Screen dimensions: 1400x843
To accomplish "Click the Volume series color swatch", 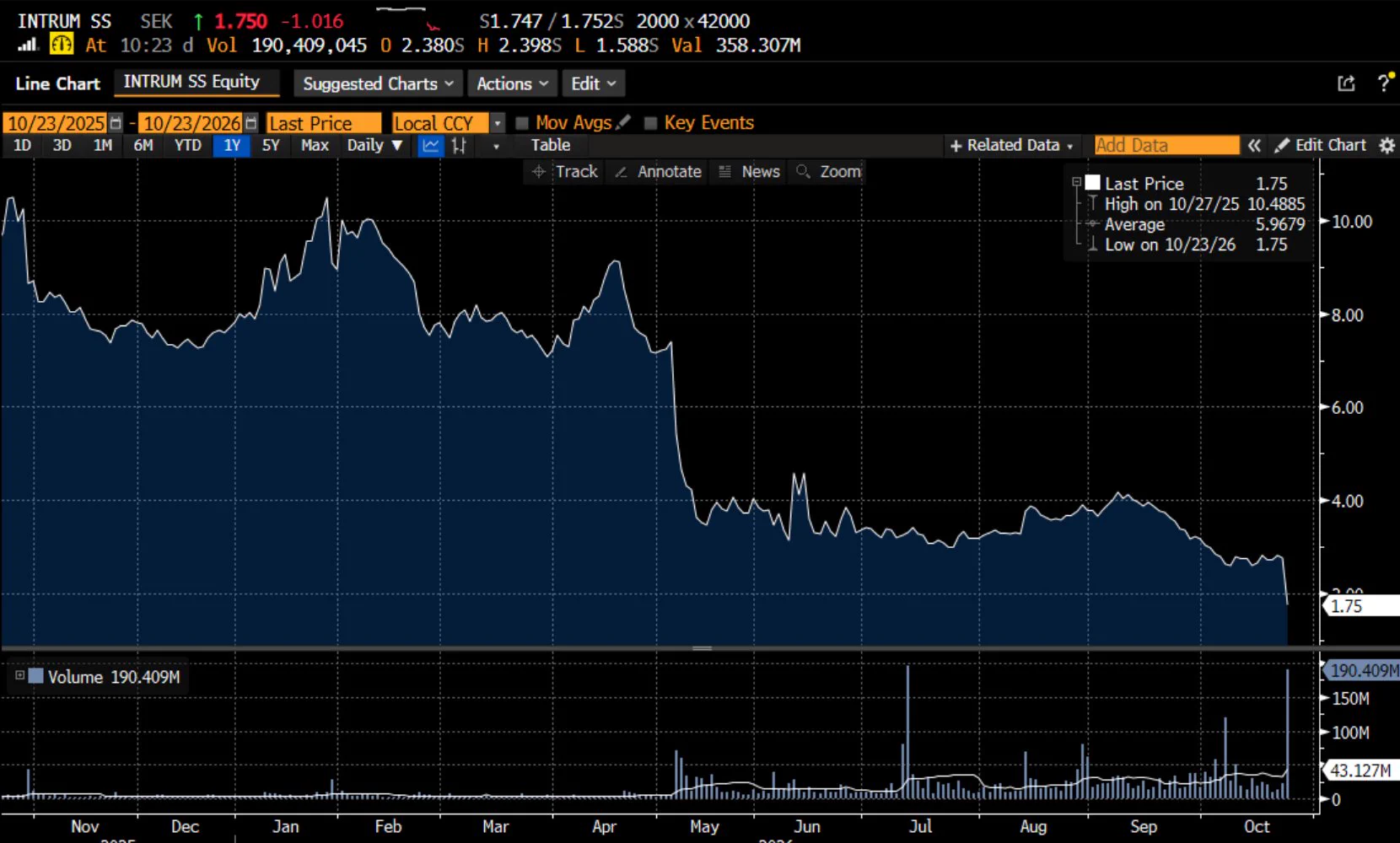I will tap(35, 676).
